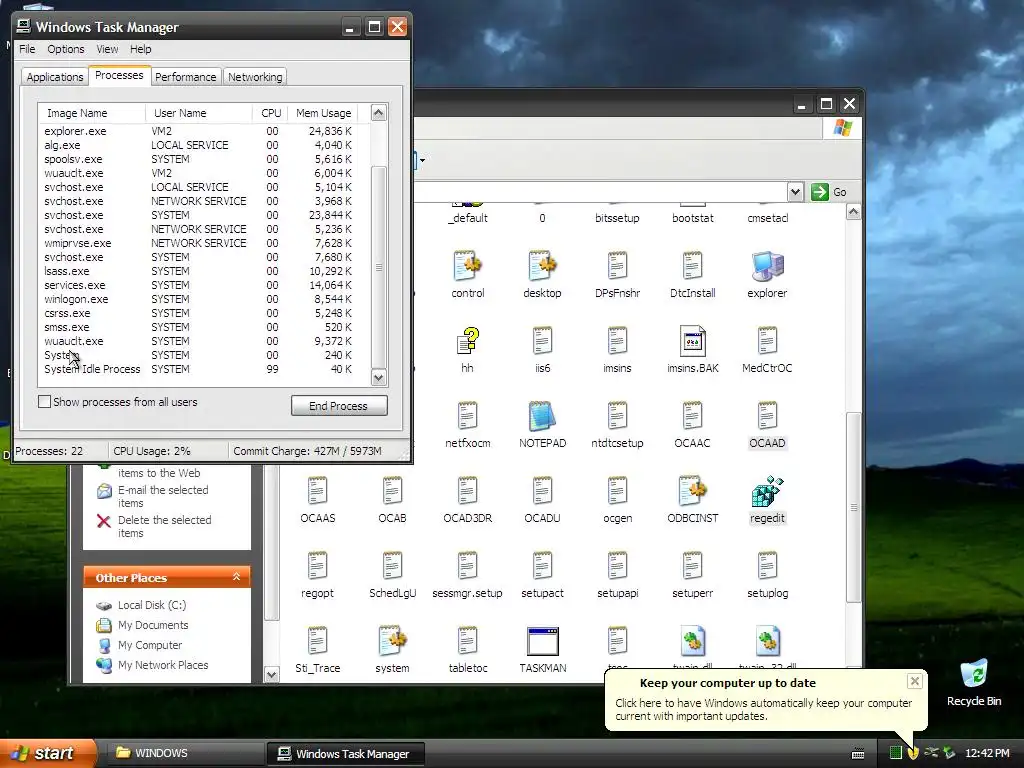The width and height of the screenshot is (1024, 768).
Task: Open Task Manager View menu
Action: tap(107, 49)
